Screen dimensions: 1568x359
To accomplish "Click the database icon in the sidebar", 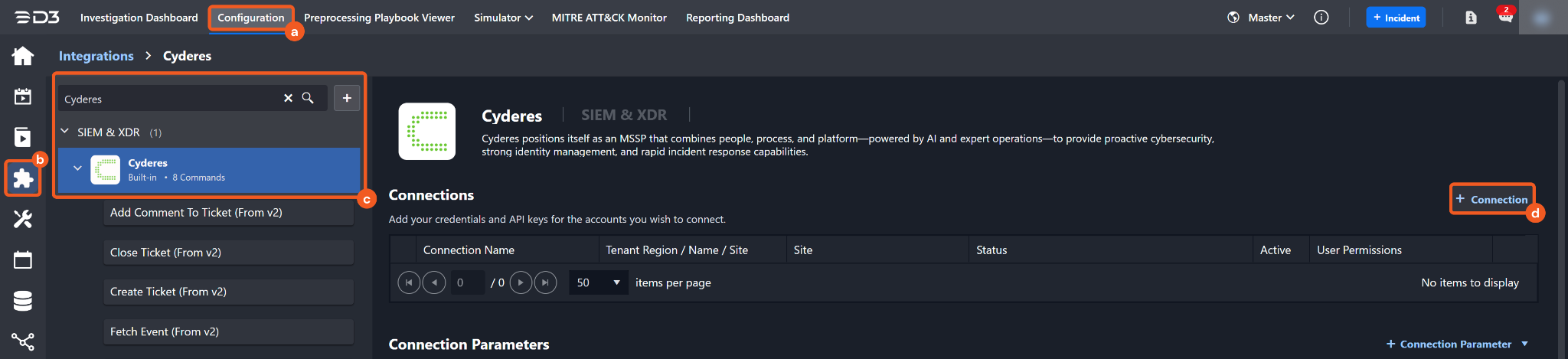I will (x=23, y=301).
